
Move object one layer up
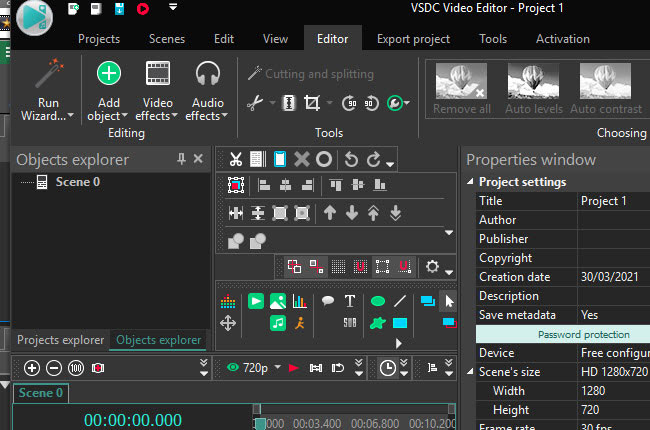(x=330, y=213)
